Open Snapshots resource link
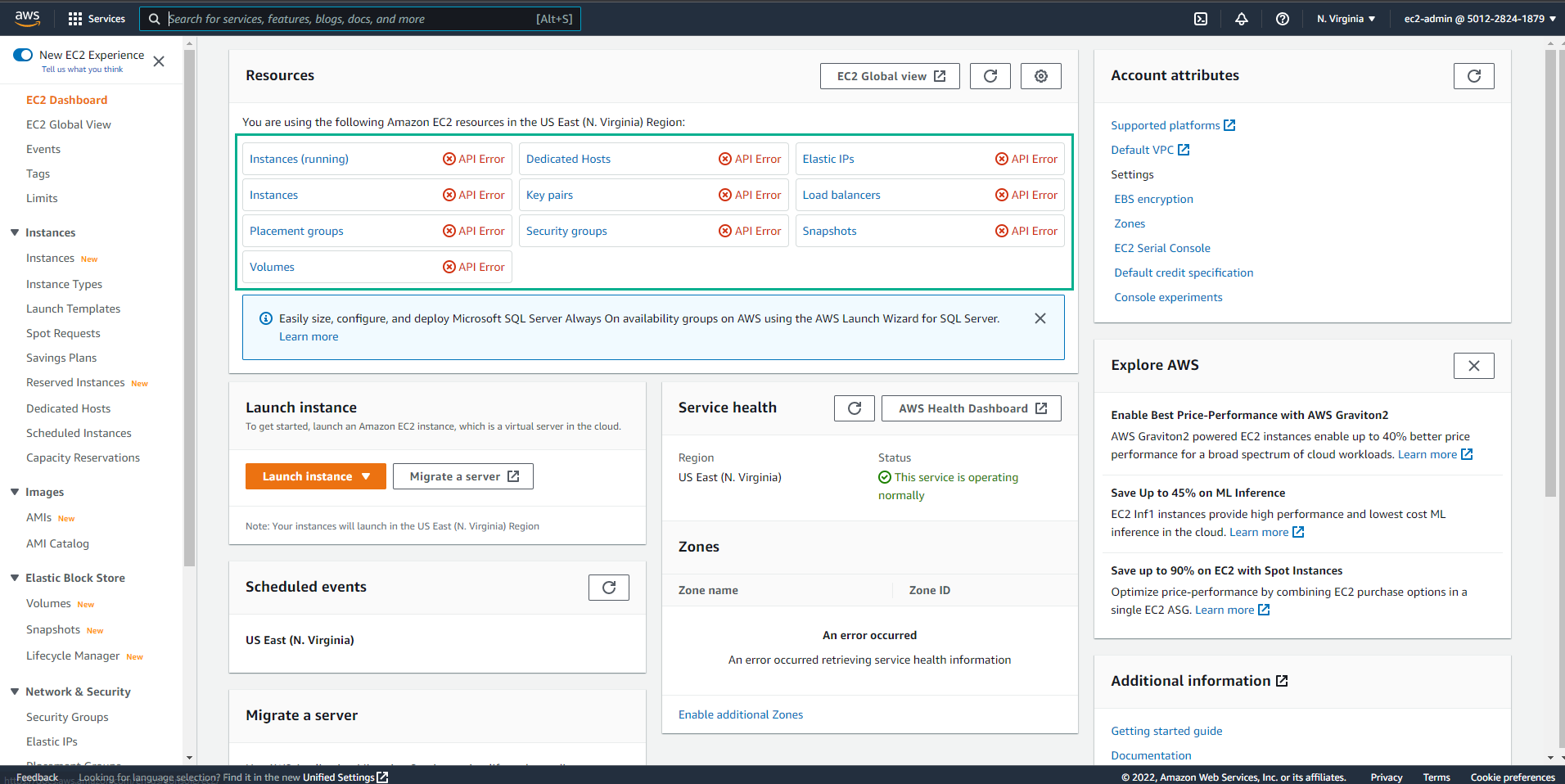Viewport: 1565px width, 784px height. [x=829, y=231]
